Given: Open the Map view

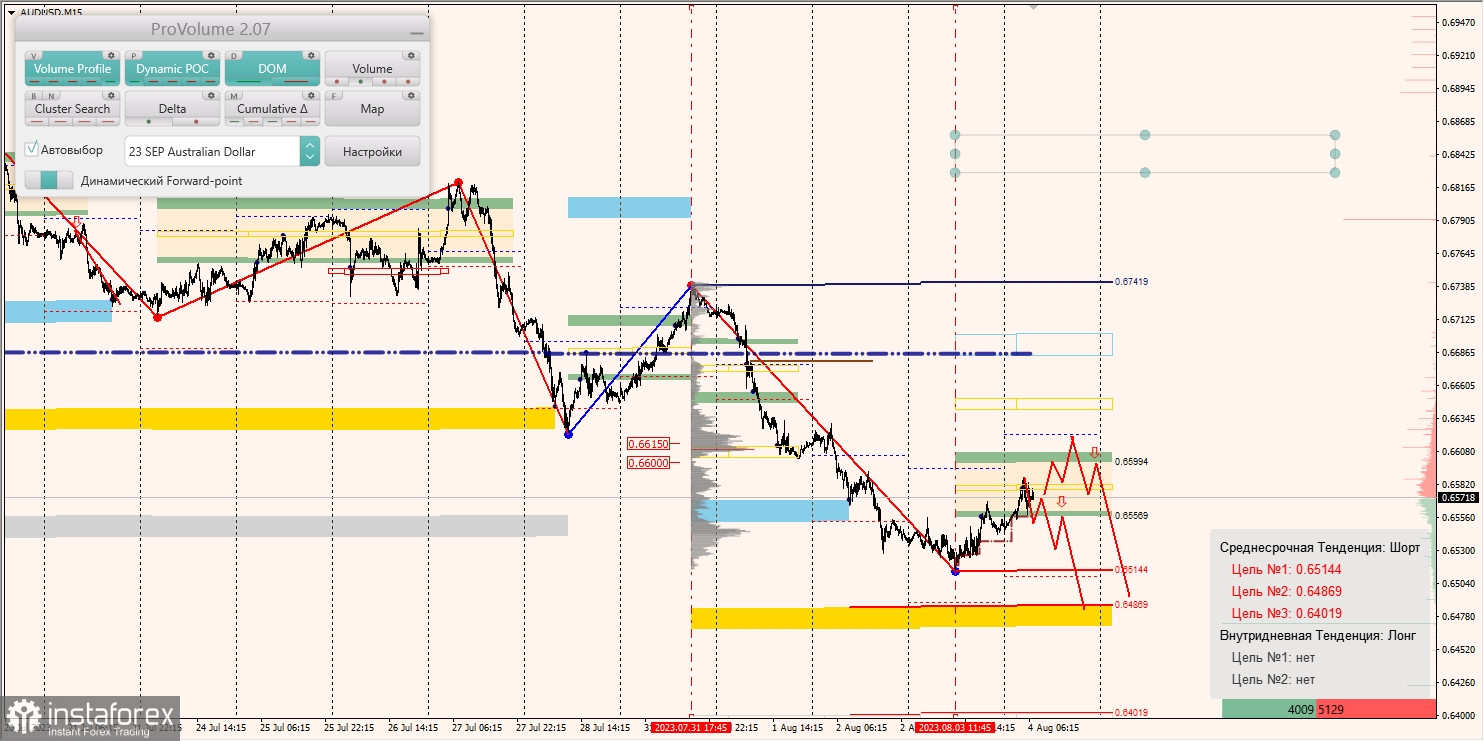Looking at the screenshot, I should [x=373, y=109].
